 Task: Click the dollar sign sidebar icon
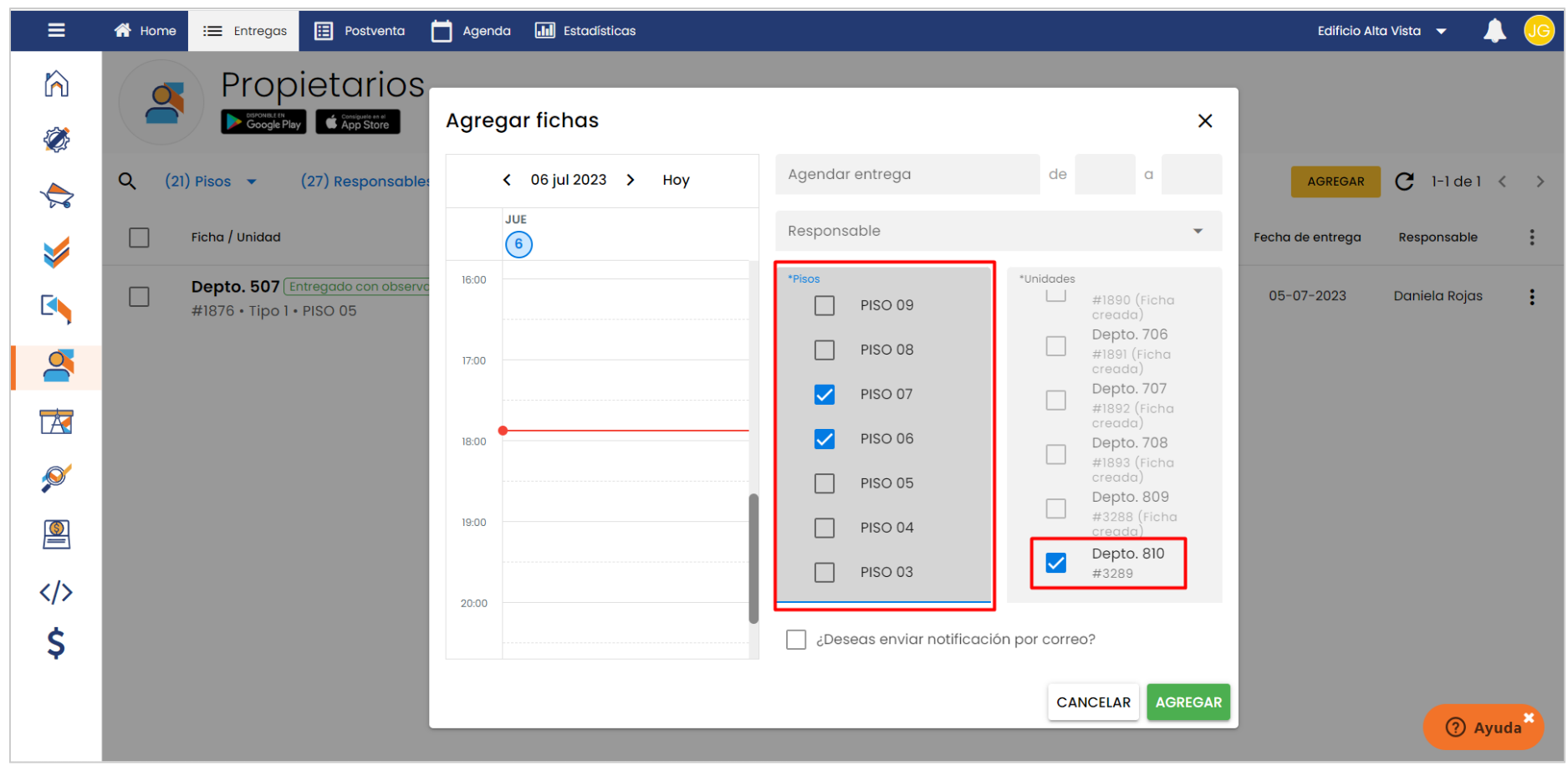point(56,643)
